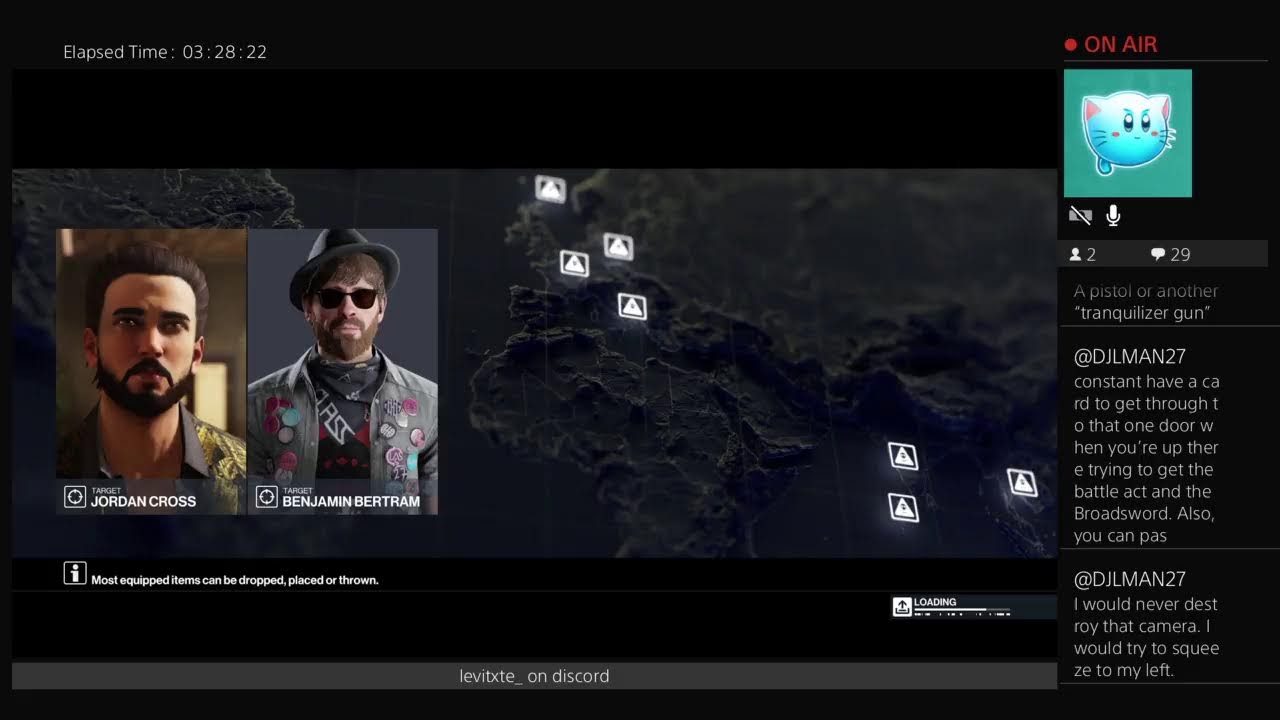Click the target crosshair icon beside Jordan Cross
Screen dimensions: 1280x720
(x=75, y=497)
